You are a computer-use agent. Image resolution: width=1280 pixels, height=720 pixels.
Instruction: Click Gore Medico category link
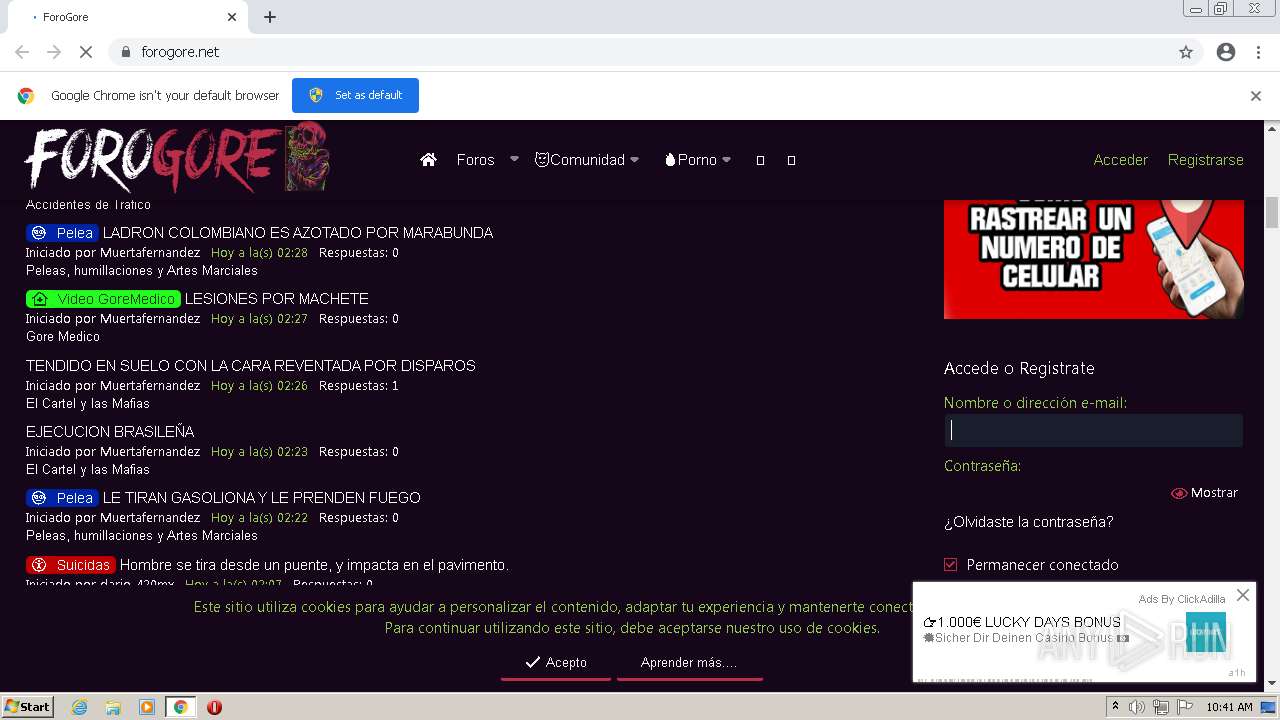(63, 337)
